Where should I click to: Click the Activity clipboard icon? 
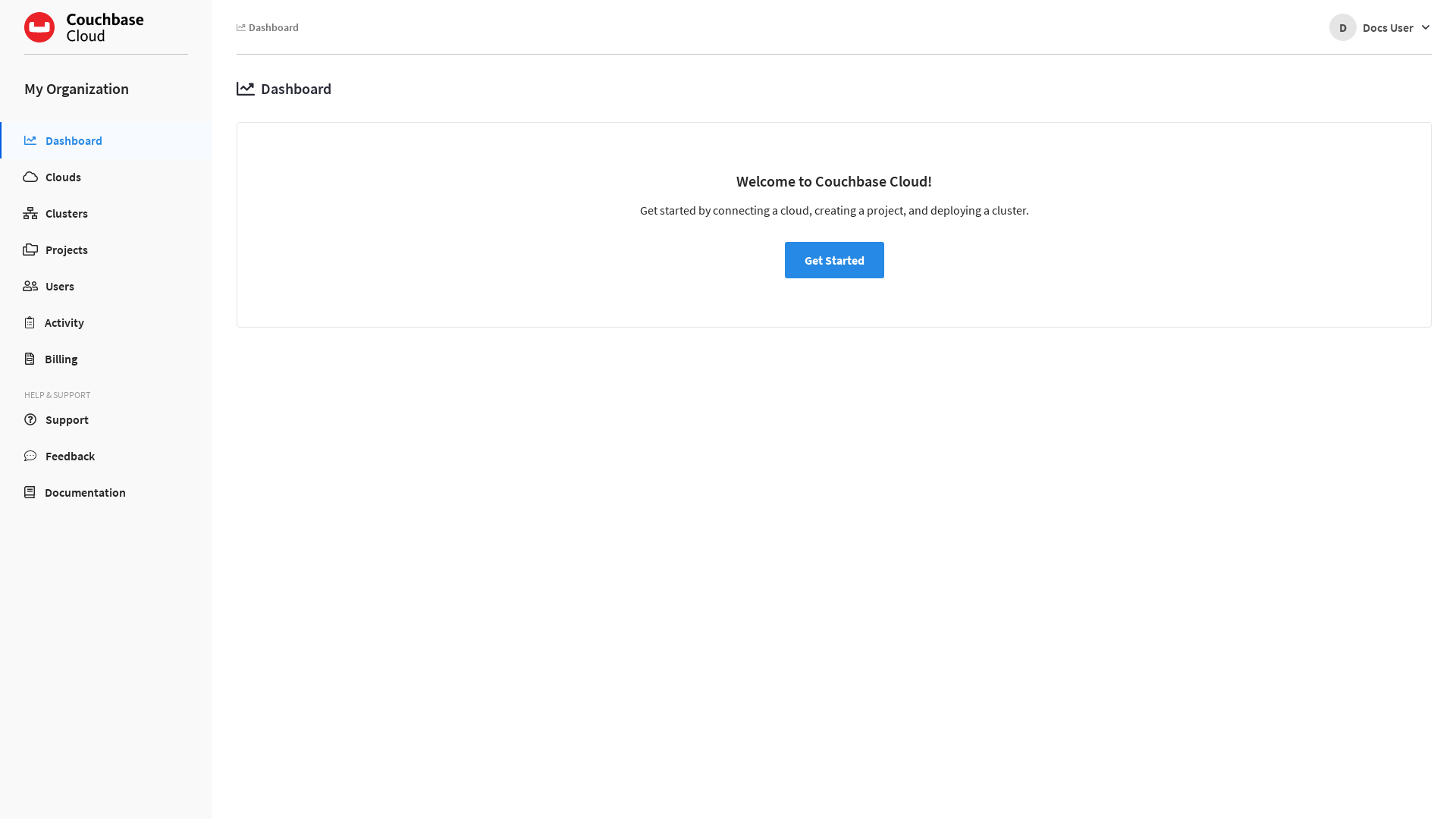(30, 322)
